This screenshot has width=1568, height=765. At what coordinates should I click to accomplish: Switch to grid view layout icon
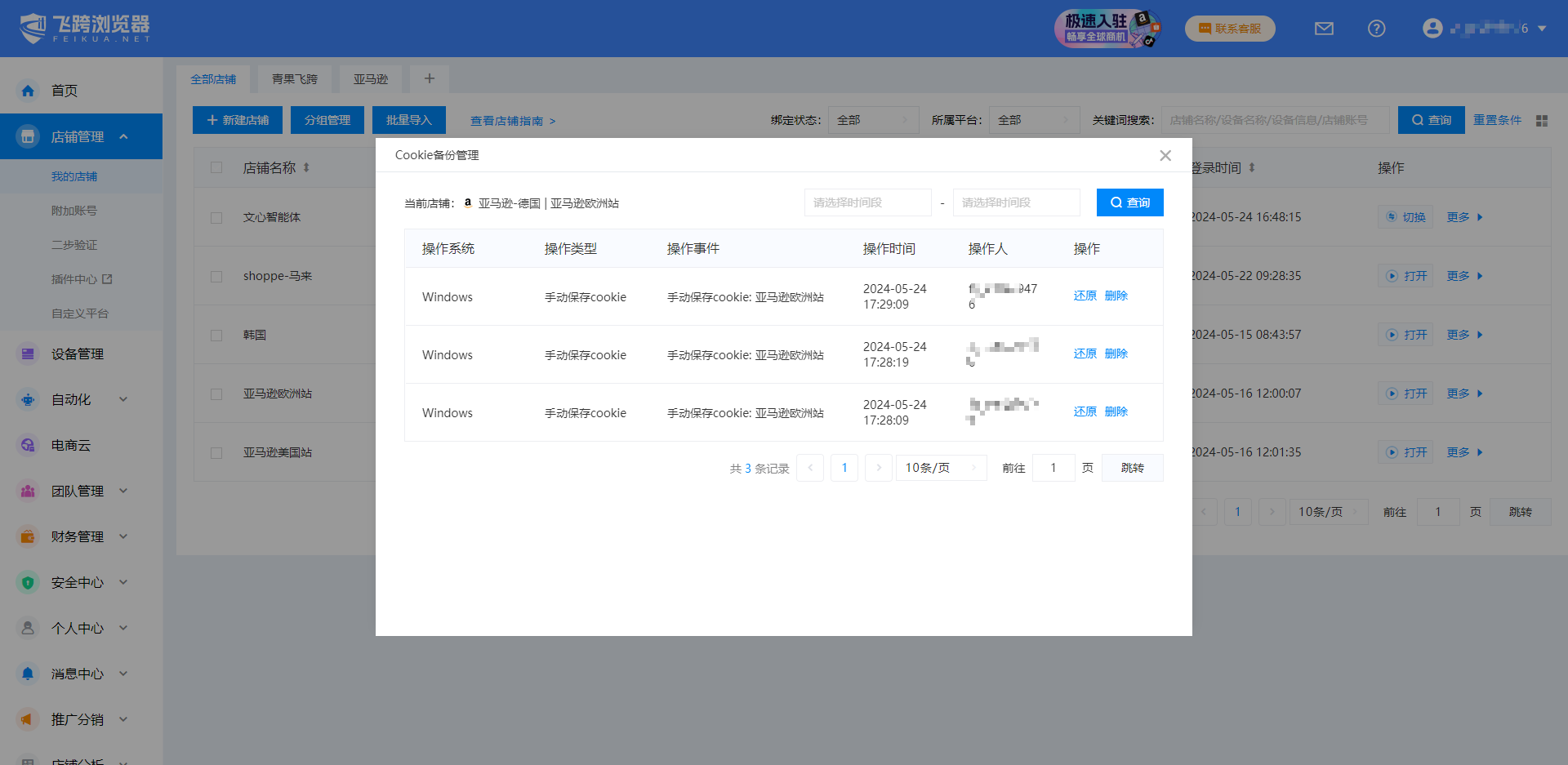(1541, 121)
